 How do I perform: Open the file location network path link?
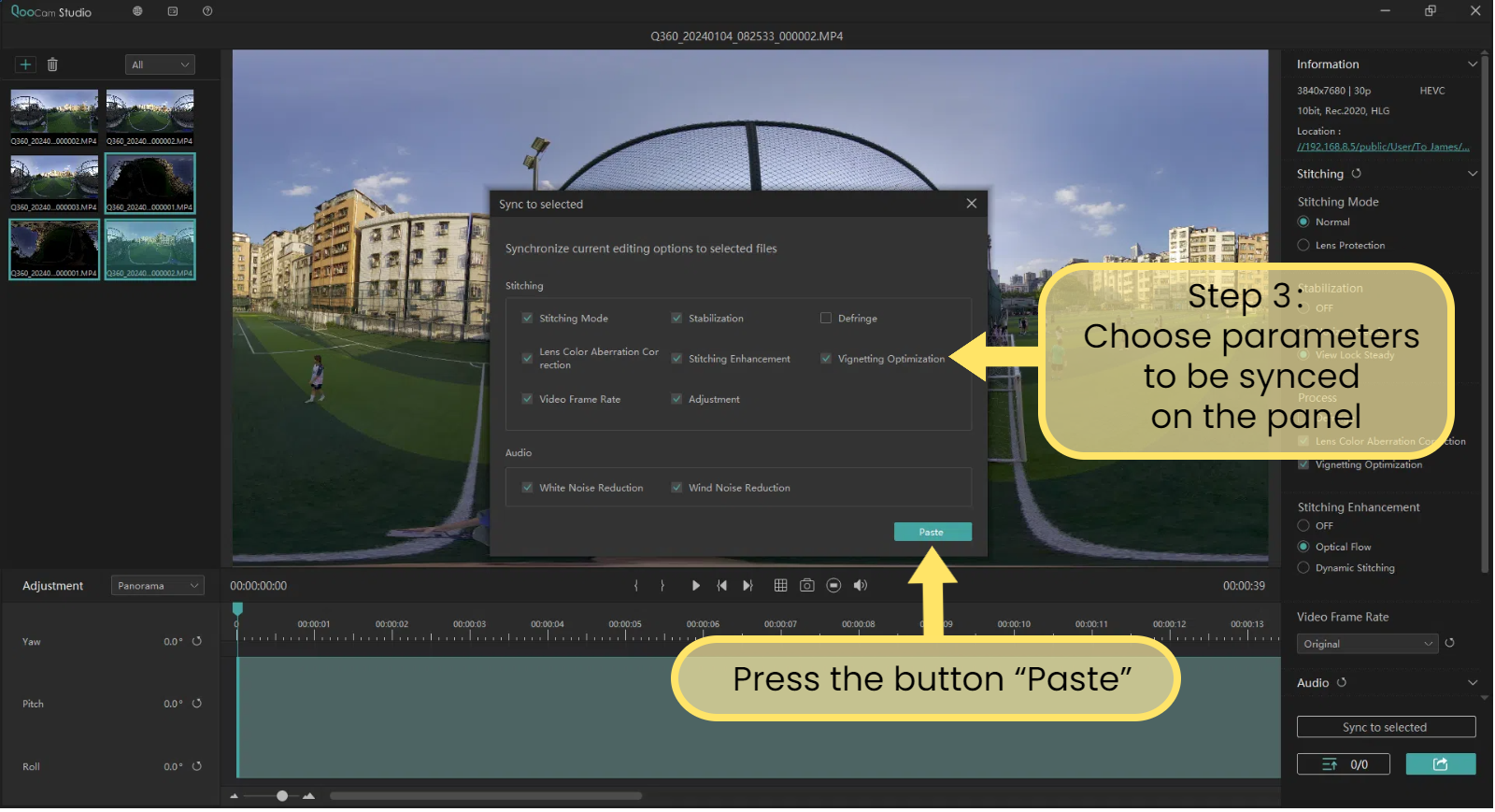tap(1382, 147)
